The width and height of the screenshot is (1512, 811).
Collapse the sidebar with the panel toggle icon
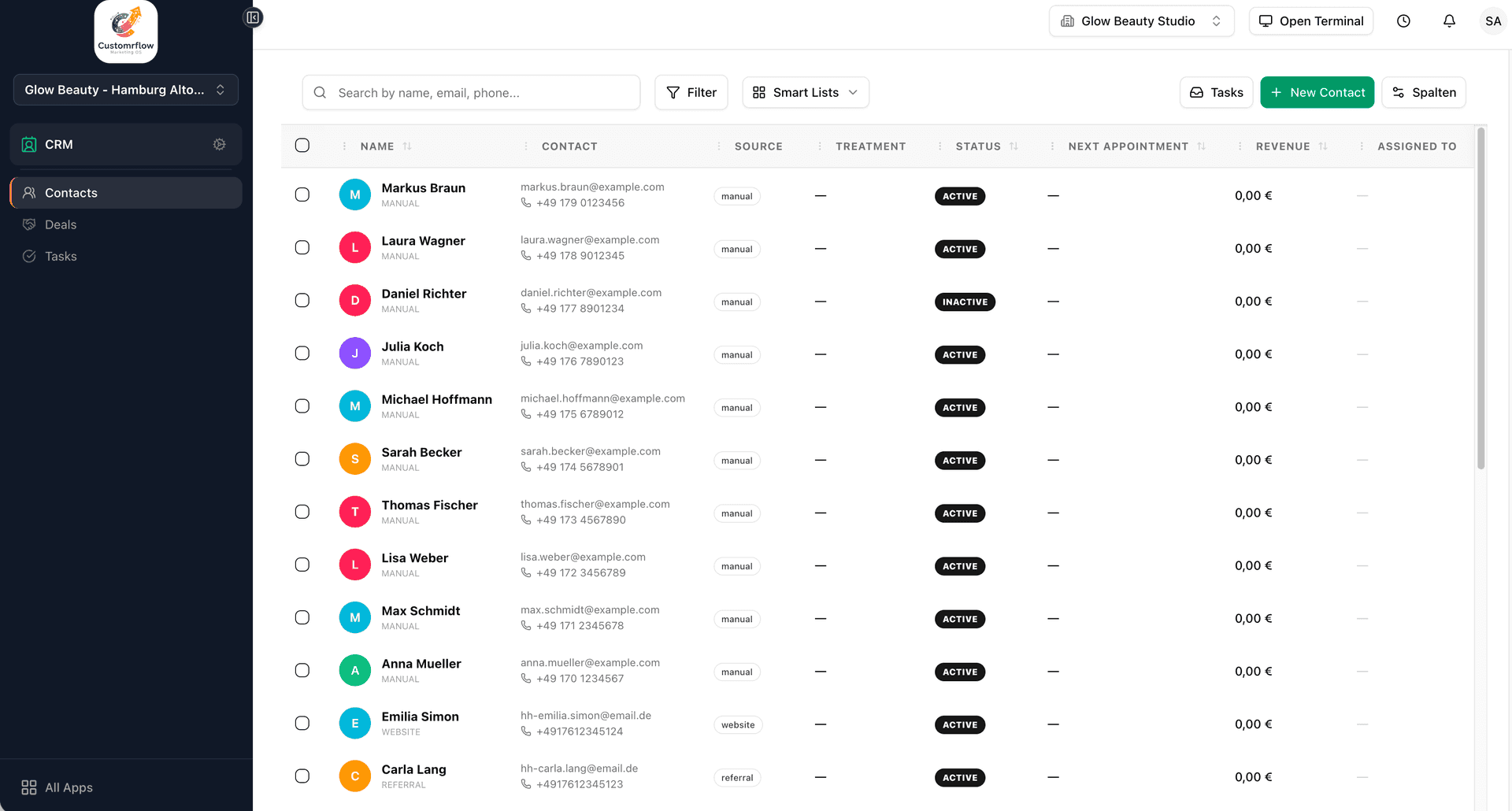click(253, 17)
